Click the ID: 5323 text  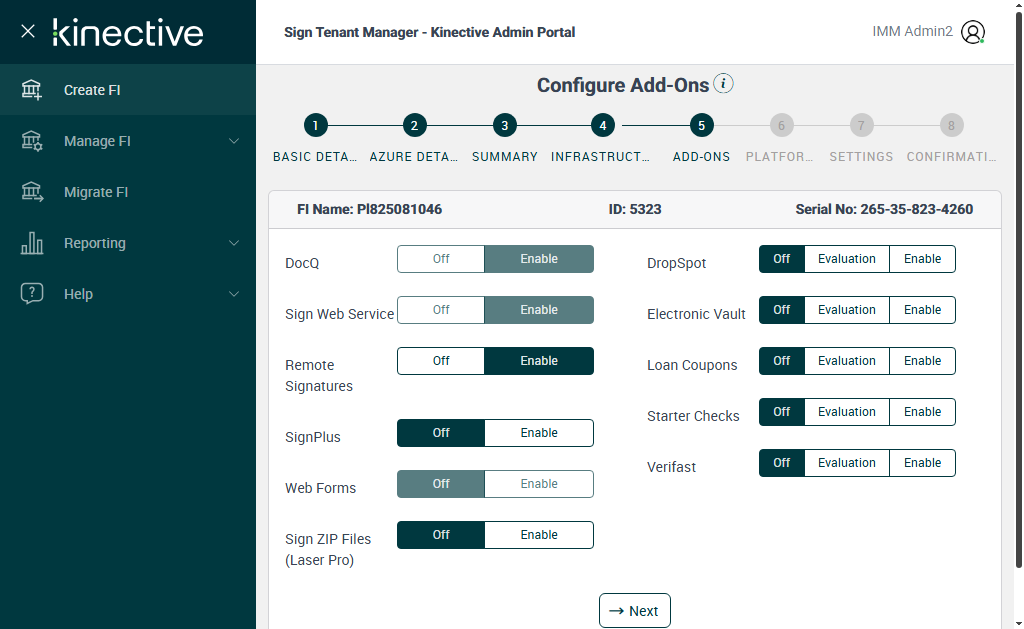[x=635, y=209]
